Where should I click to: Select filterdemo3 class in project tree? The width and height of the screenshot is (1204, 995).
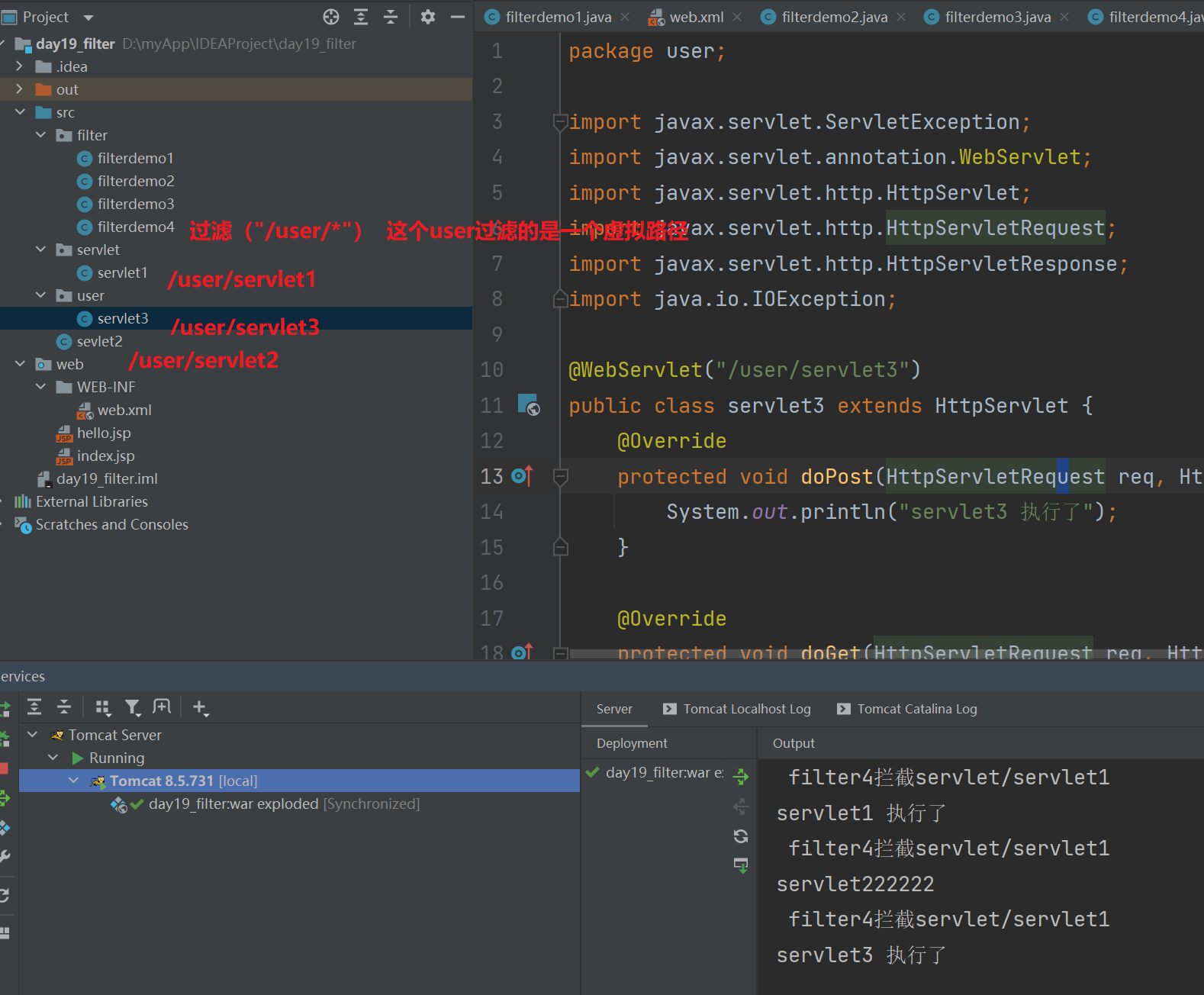click(x=135, y=204)
